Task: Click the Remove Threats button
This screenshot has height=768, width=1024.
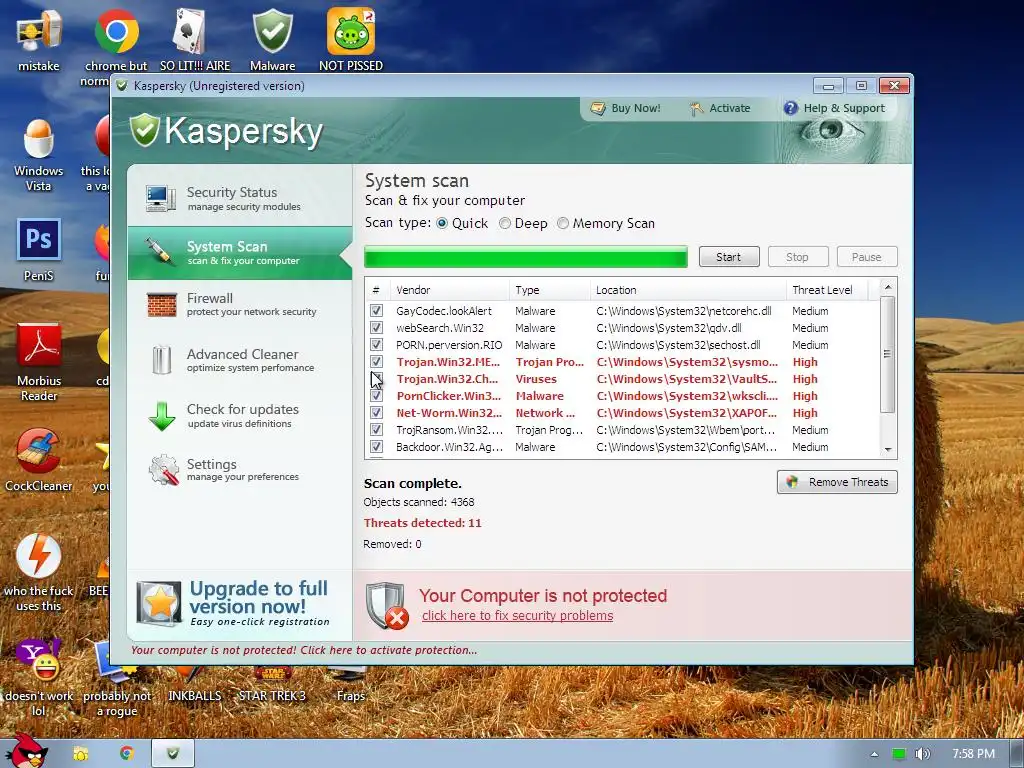Action: (x=837, y=482)
